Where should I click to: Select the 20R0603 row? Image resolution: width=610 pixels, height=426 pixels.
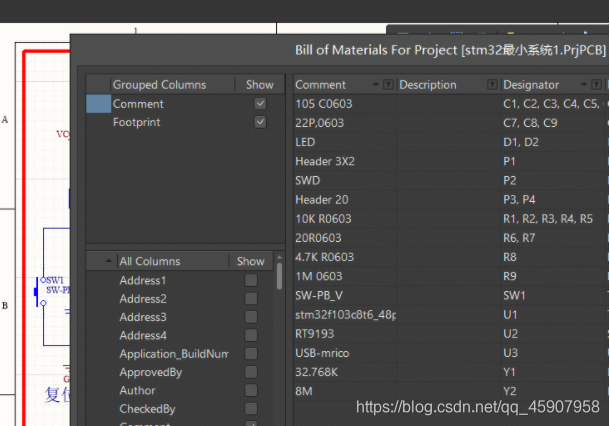tap(451, 238)
